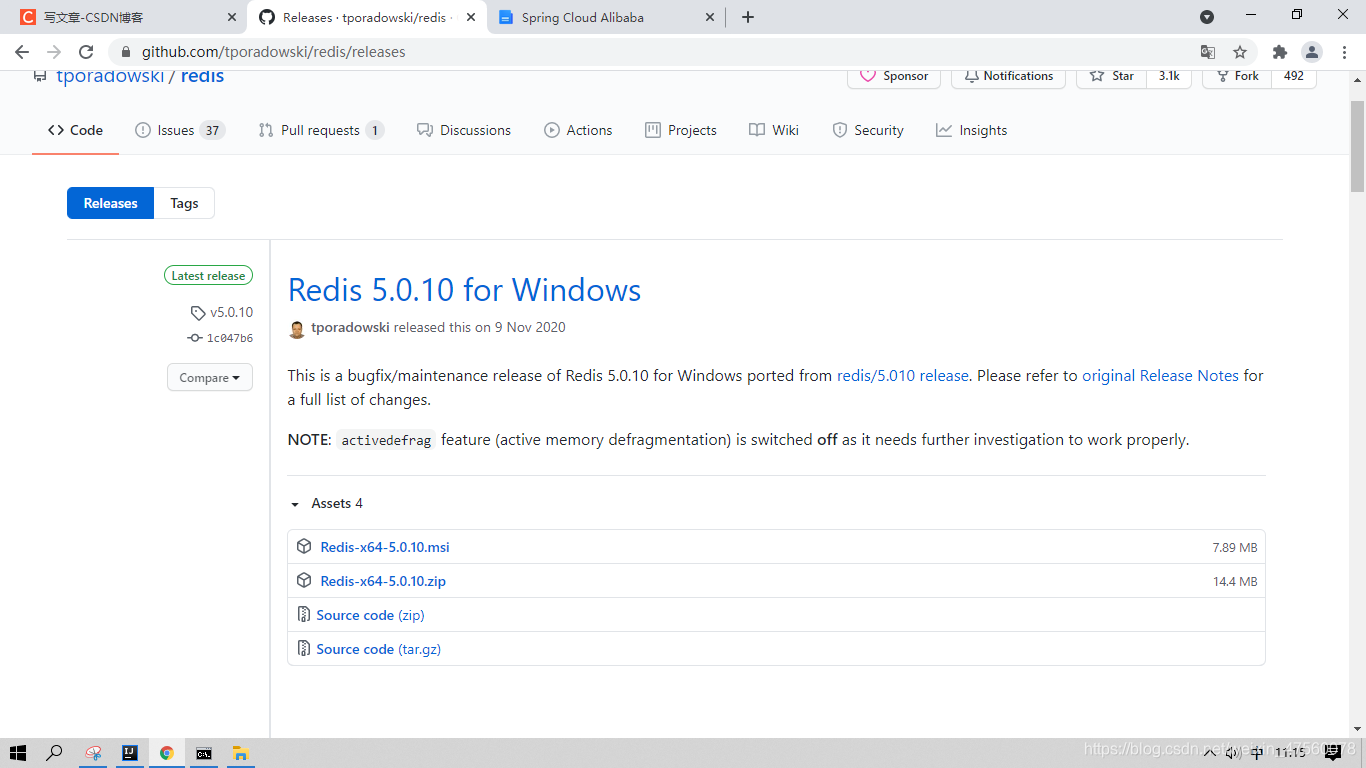The height and width of the screenshot is (768, 1366).
Task: Open the Windows Start menu
Action: [18, 753]
